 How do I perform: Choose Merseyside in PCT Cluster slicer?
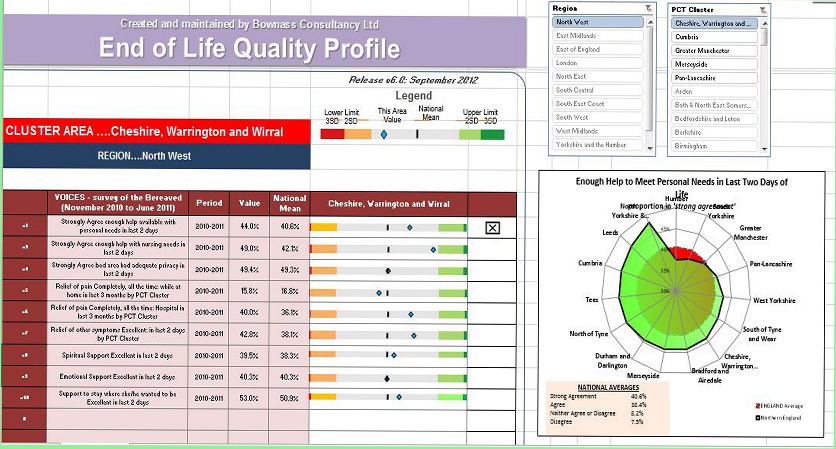coord(712,62)
